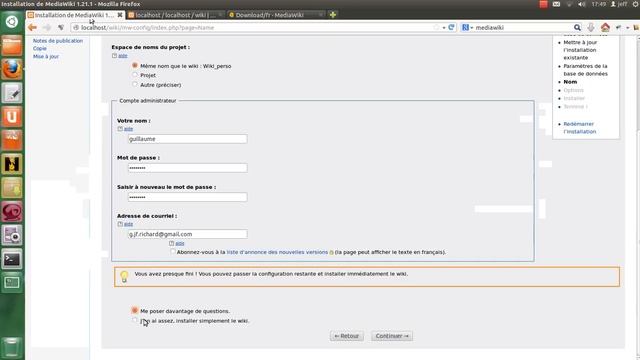Reload the page with the refresh icon
640x360 pixels.
[451, 27]
